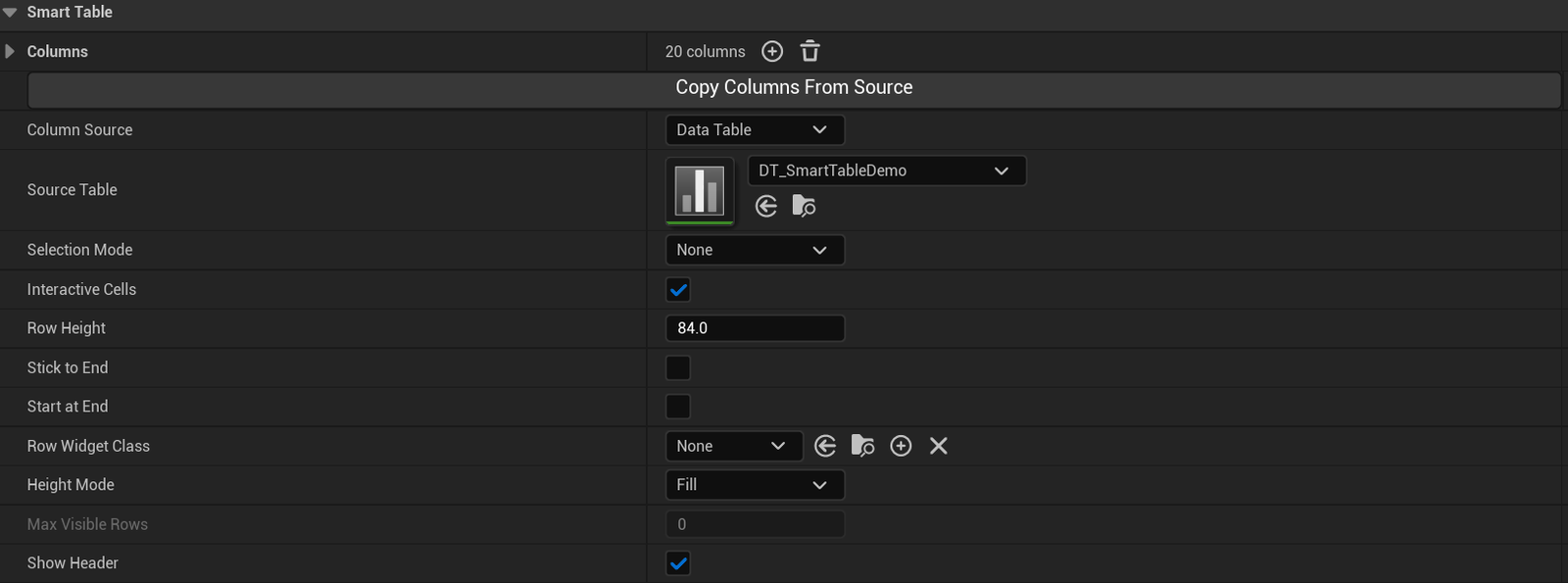The width and height of the screenshot is (1568, 583).
Task: Select the Selection Mode label
Action: pyautogui.click(x=79, y=250)
